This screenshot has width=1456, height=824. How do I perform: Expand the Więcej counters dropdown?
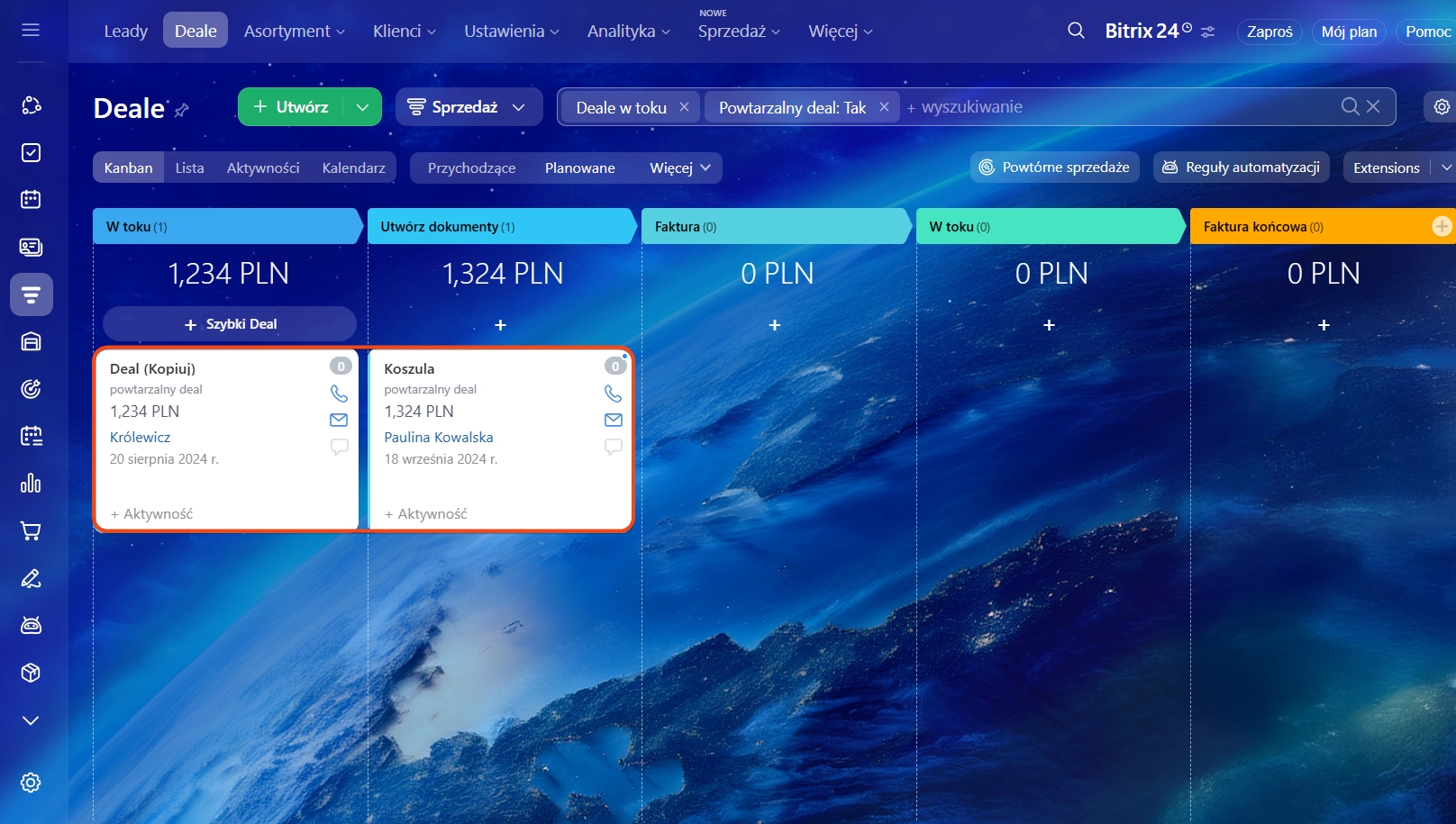click(x=680, y=168)
